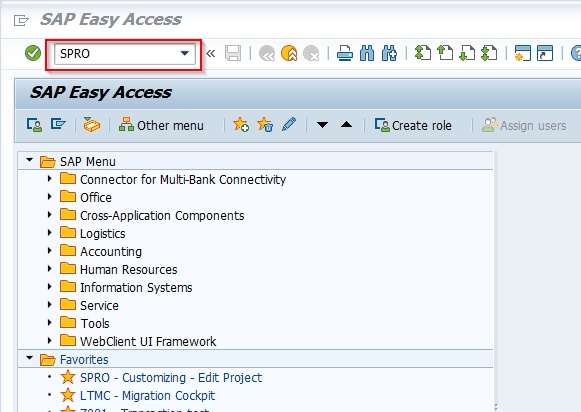Click the Create role button

(x=413, y=125)
